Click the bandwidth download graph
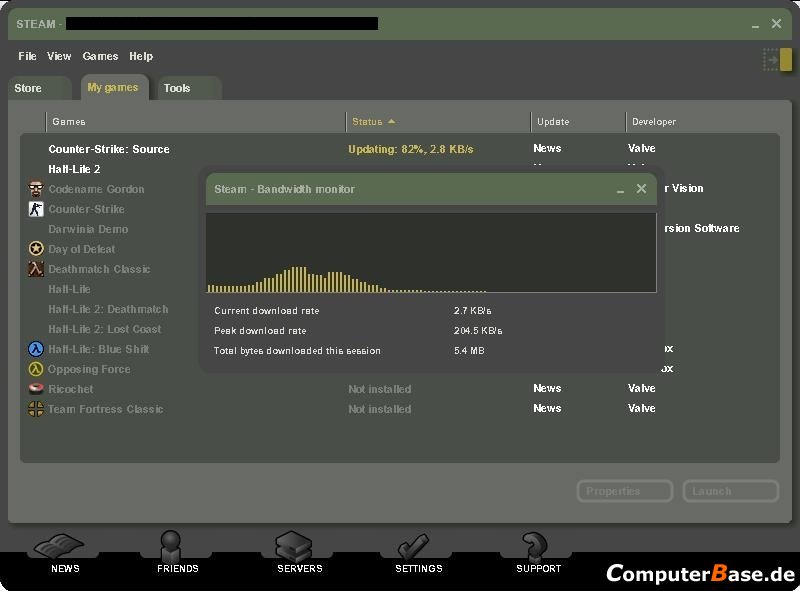The image size is (800, 591). point(431,253)
